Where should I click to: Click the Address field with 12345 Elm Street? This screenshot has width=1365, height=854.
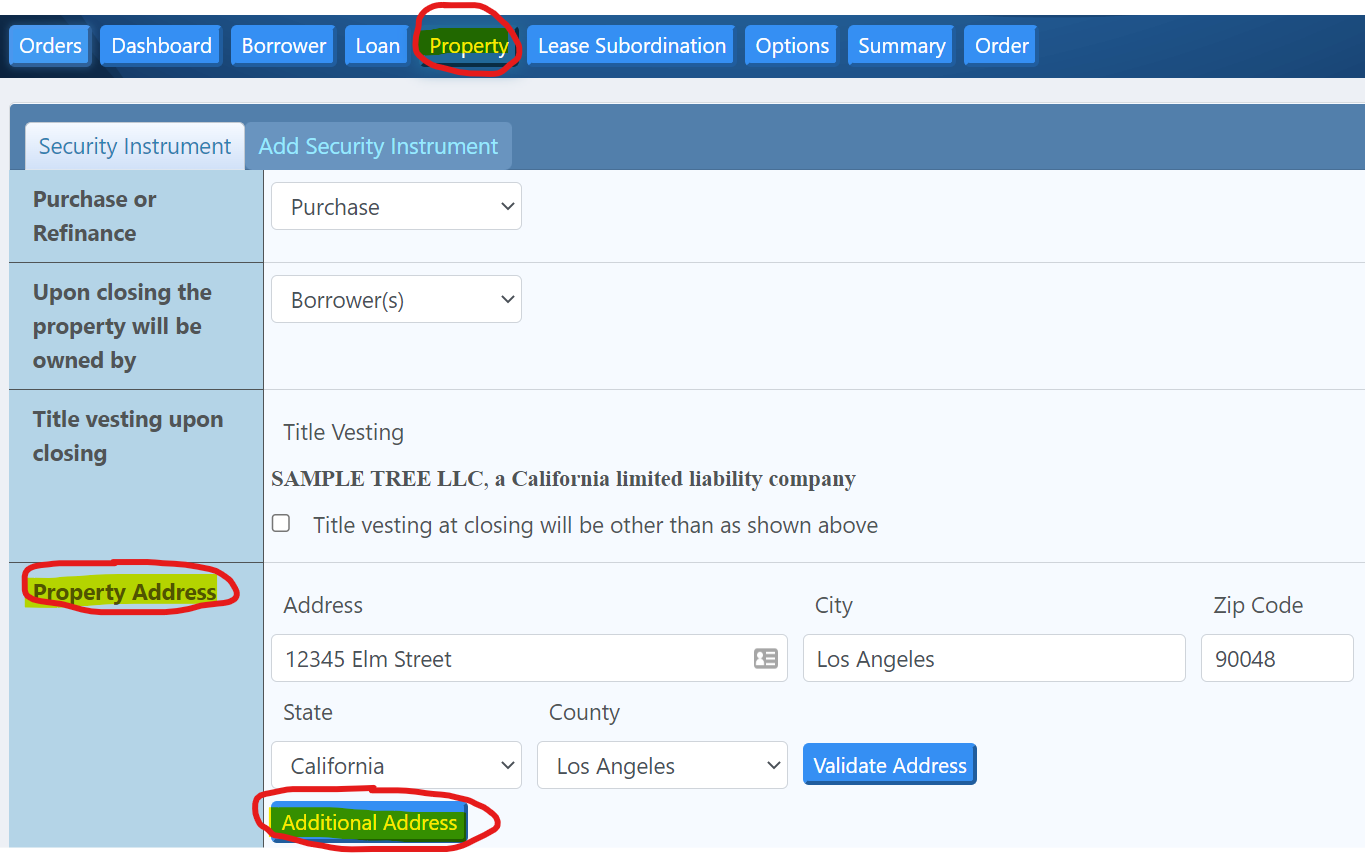tap(500, 658)
